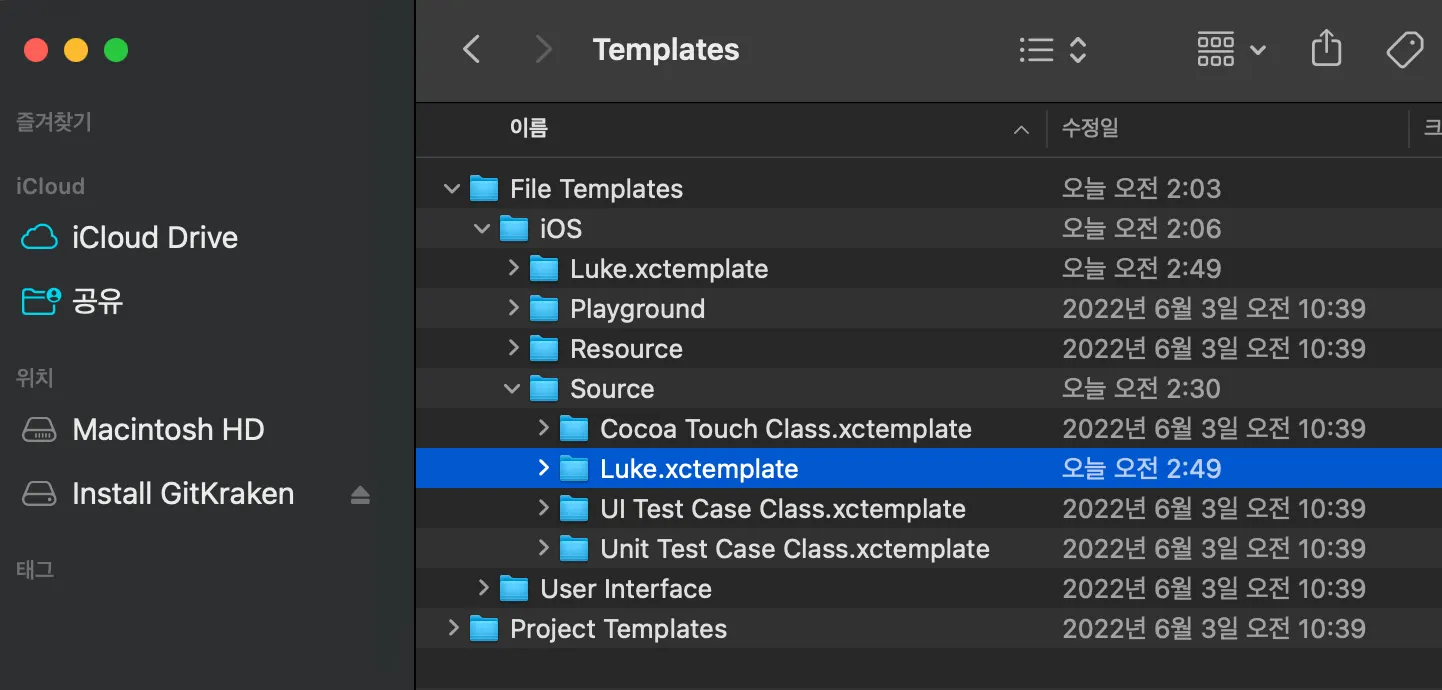1442x690 pixels.
Task: Click the forward navigation arrow
Action: click(x=543, y=50)
